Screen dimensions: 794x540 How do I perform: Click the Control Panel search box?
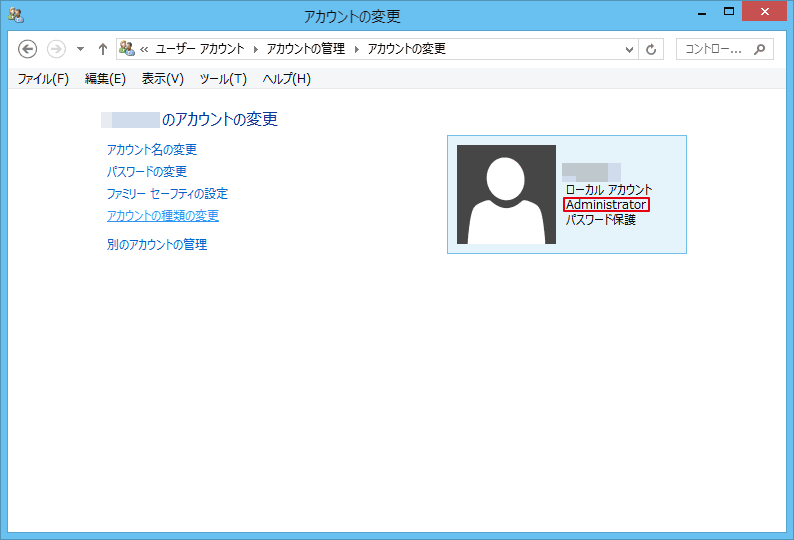point(725,49)
